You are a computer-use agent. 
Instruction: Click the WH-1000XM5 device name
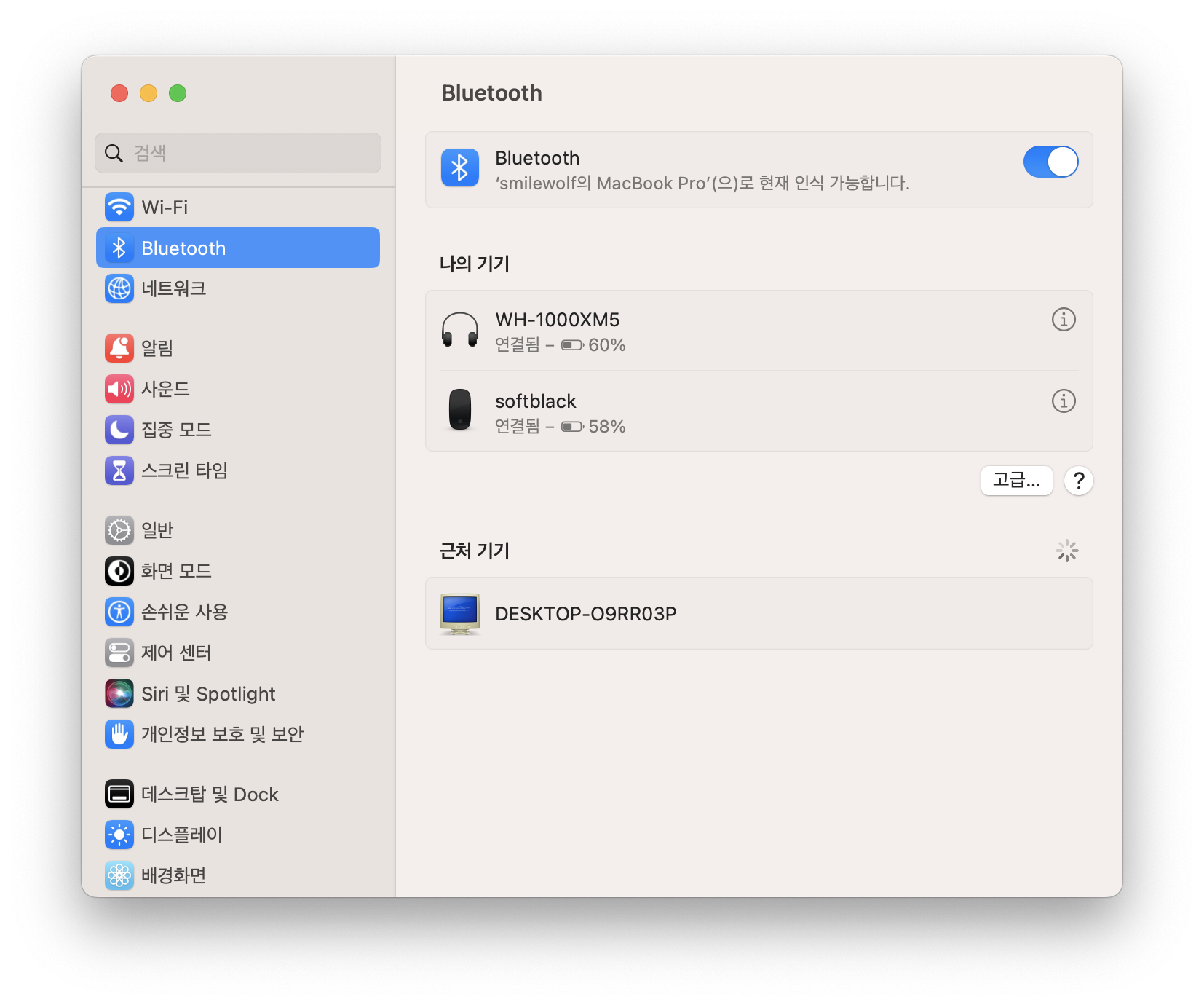[x=558, y=320]
